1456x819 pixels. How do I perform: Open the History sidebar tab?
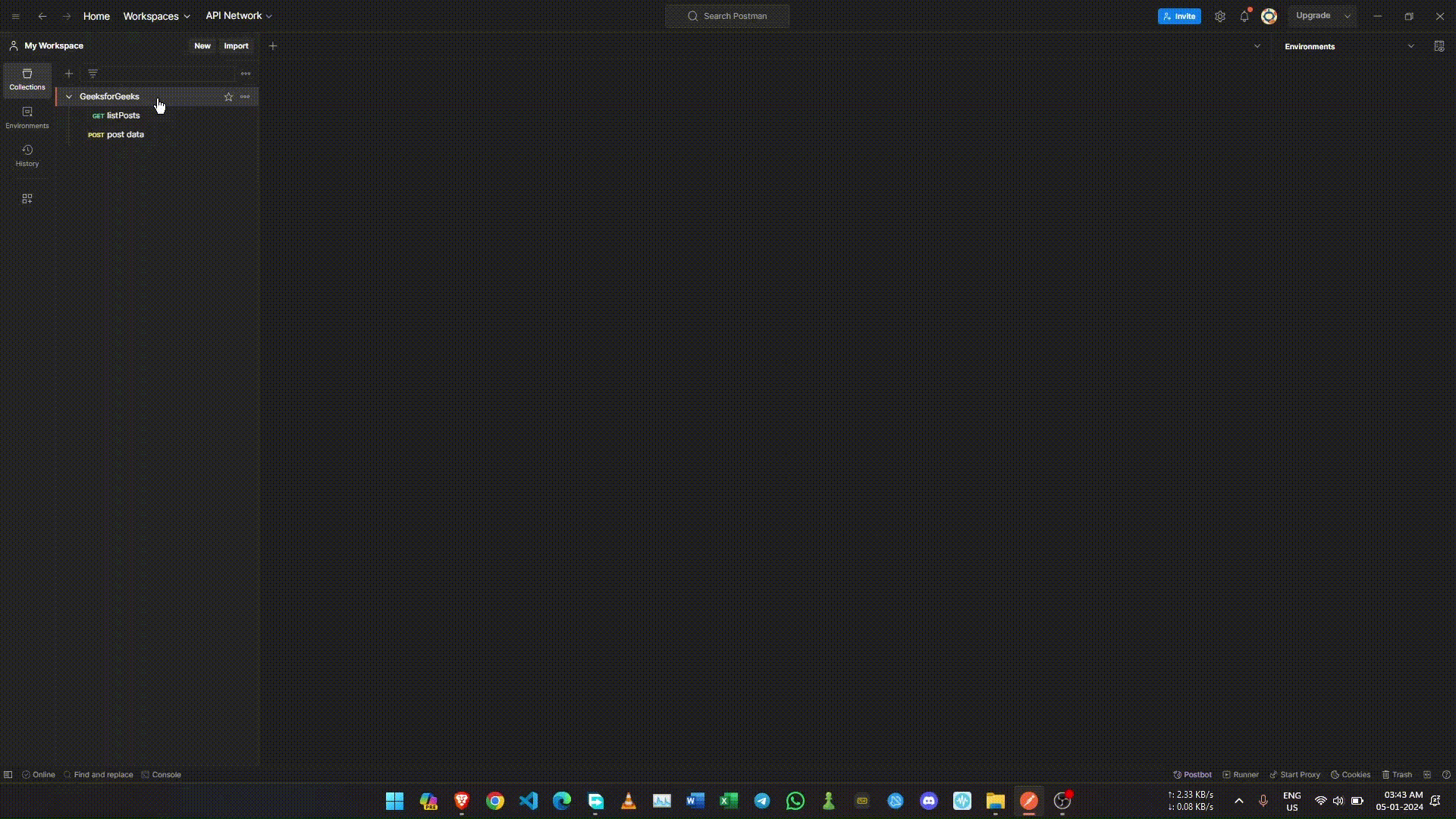coord(27,155)
